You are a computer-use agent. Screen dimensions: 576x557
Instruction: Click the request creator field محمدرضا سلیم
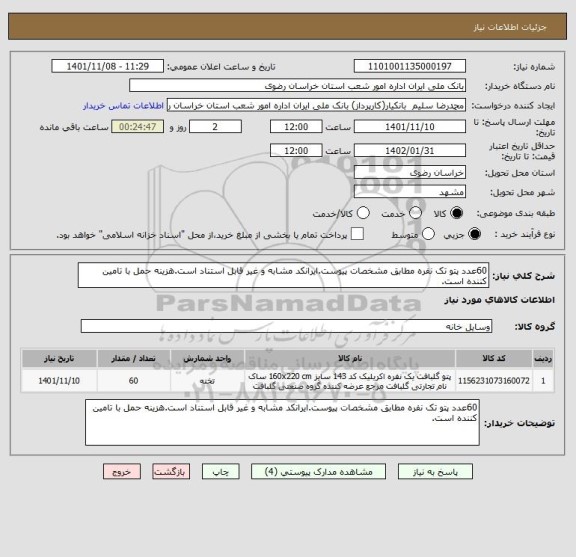click(316, 106)
